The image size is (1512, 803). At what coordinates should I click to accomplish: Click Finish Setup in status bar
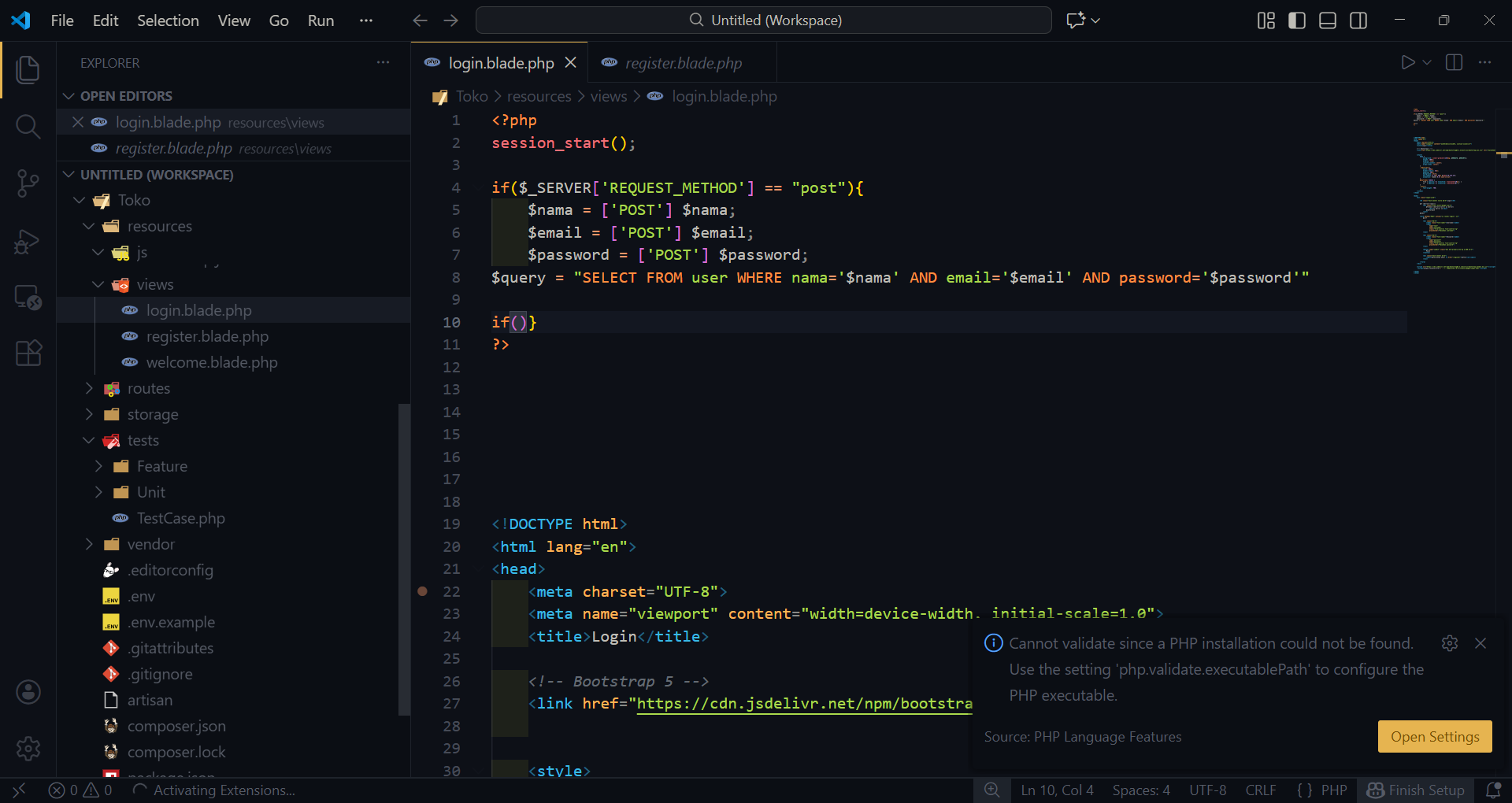coord(1415,790)
